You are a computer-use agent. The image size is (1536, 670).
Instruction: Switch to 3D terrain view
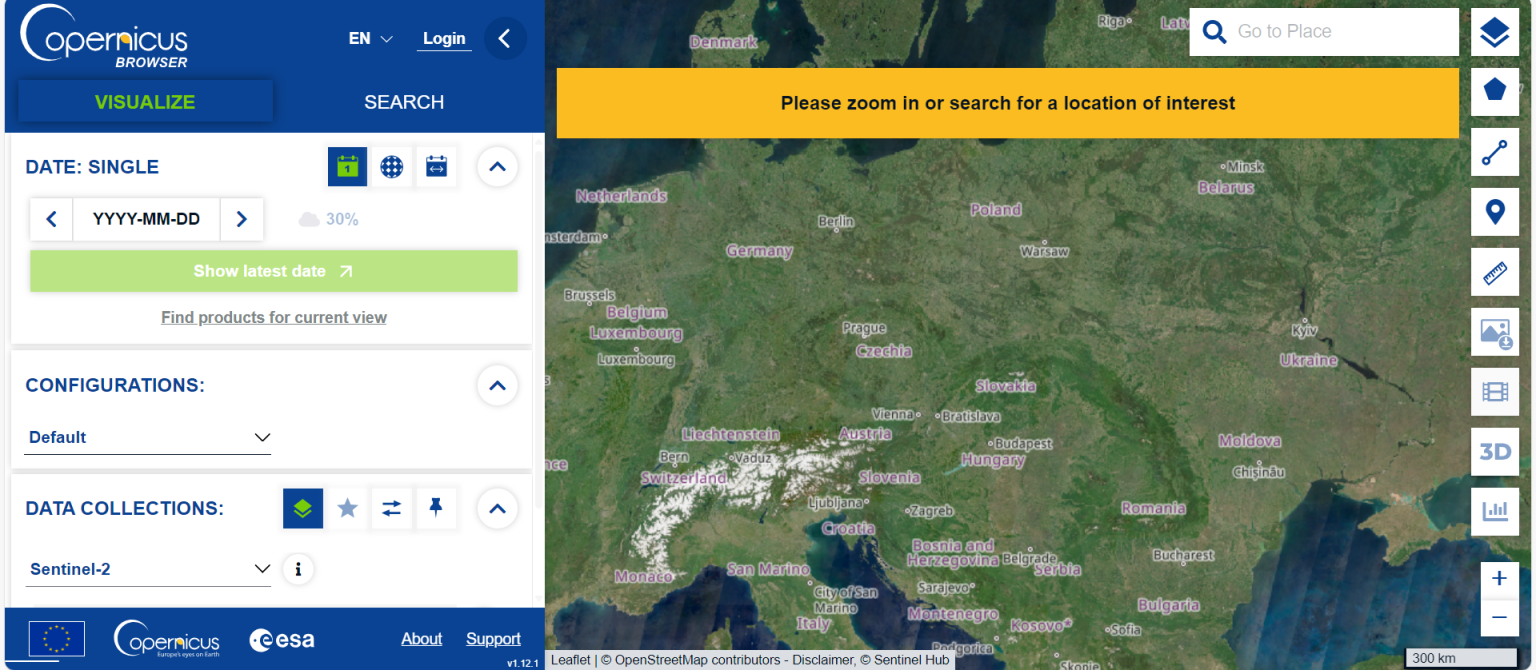(x=1494, y=452)
